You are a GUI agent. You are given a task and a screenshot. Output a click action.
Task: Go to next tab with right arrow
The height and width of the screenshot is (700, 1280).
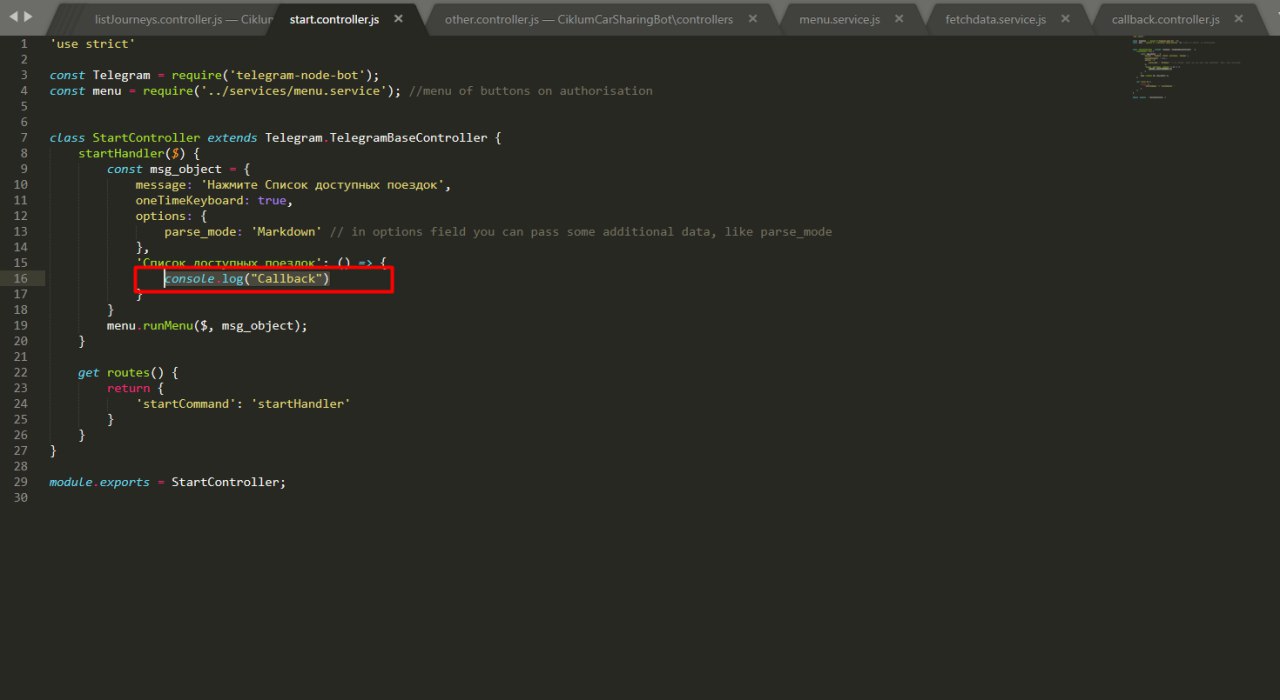tap(27, 17)
